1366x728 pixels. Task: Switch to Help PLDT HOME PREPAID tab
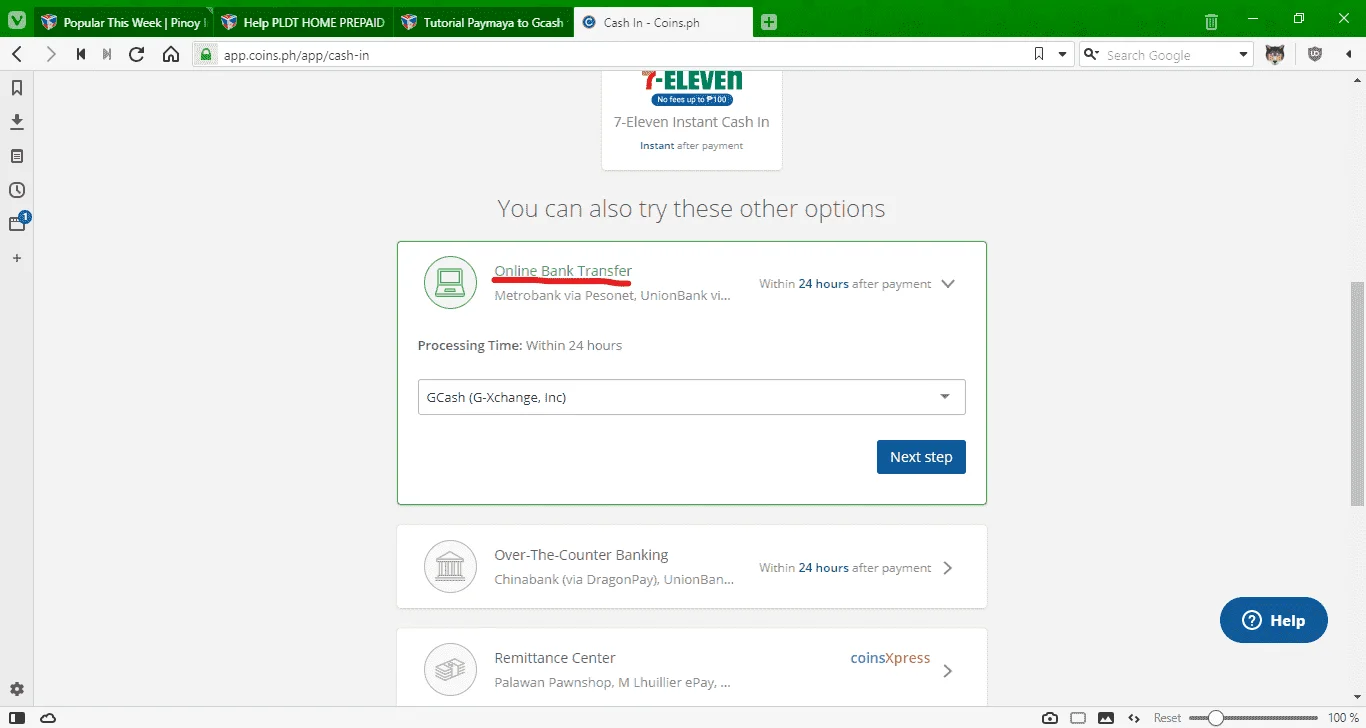[x=304, y=22]
